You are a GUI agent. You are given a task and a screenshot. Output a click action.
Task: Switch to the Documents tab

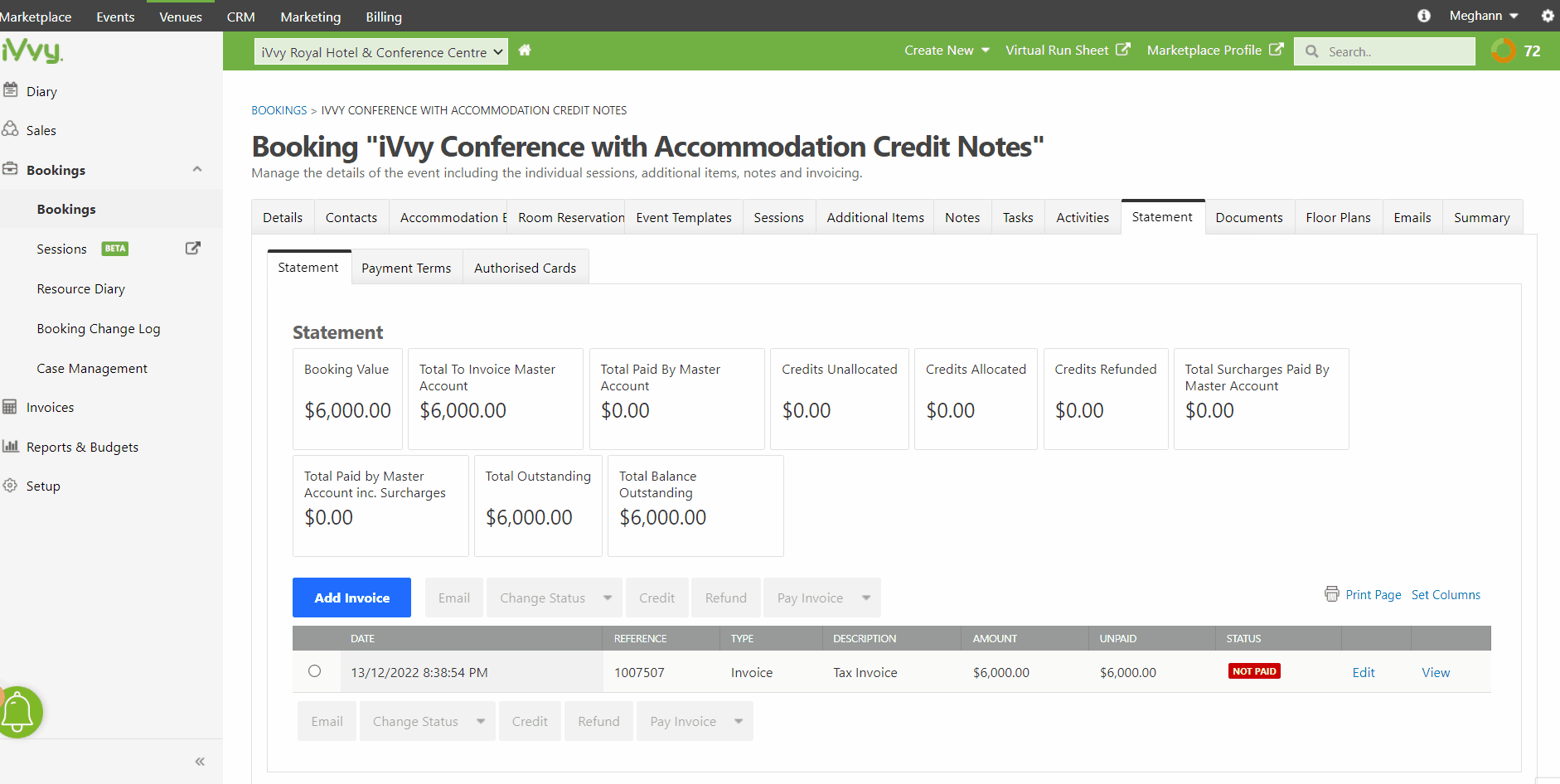[x=1249, y=217]
